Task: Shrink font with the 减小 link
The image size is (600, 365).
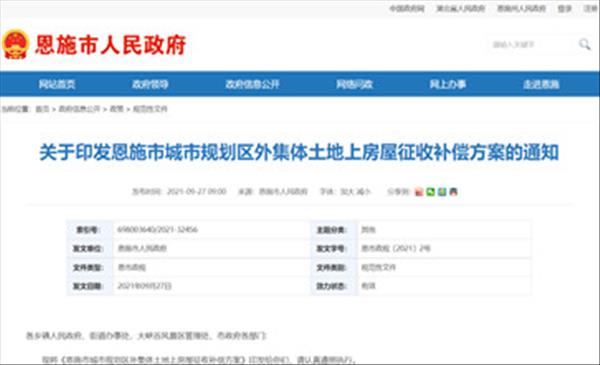Action: pyautogui.click(x=363, y=192)
